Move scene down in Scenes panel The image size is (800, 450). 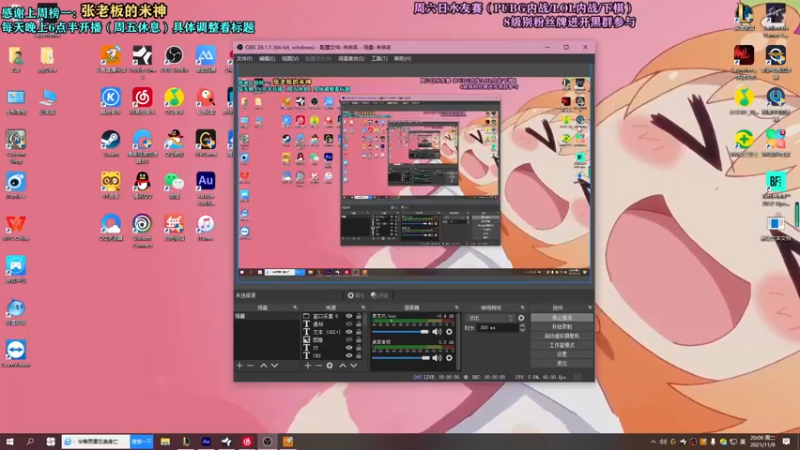(274, 365)
